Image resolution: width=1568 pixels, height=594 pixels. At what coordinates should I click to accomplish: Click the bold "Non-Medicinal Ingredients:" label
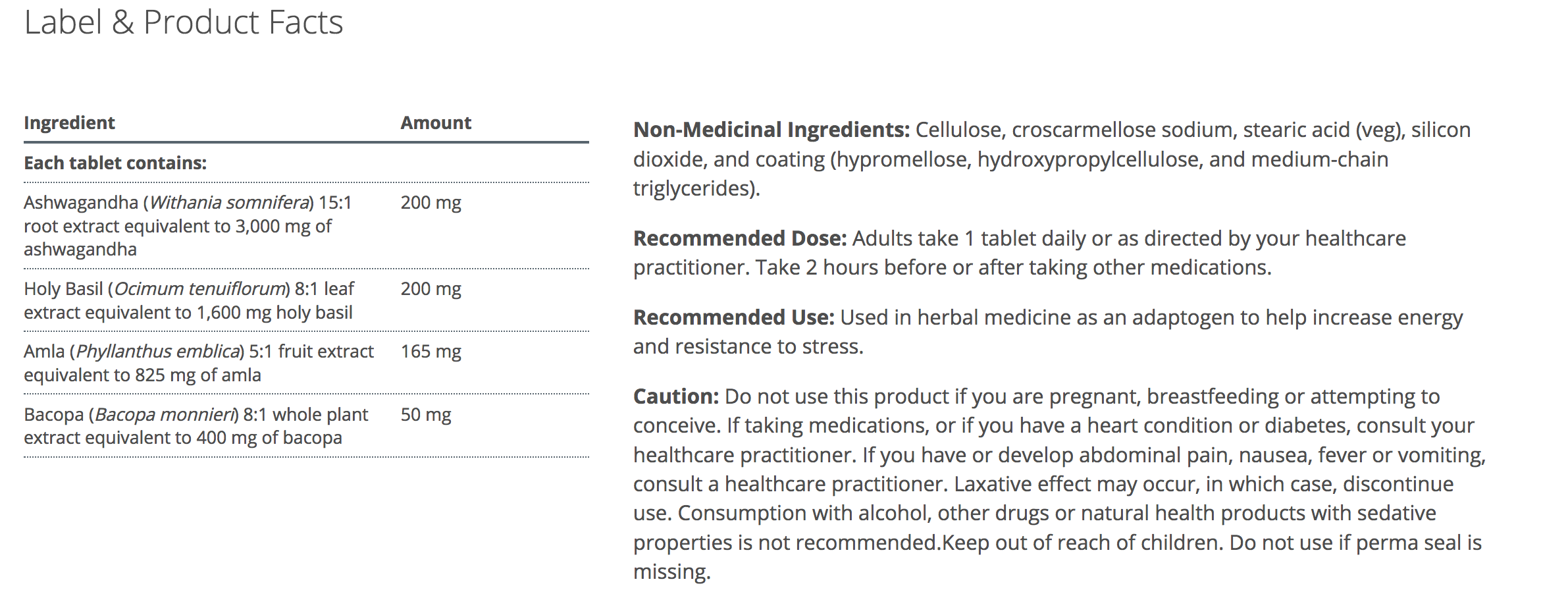coord(771,130)
